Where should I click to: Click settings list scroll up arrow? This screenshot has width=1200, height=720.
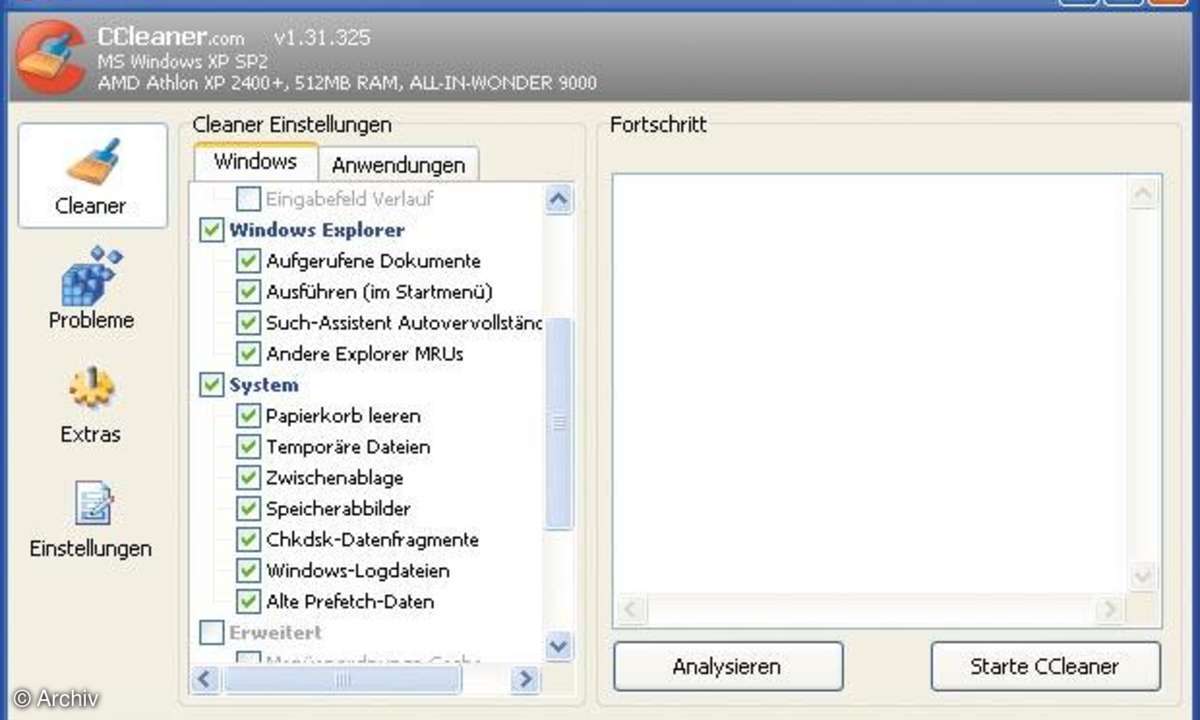point(559,200)
